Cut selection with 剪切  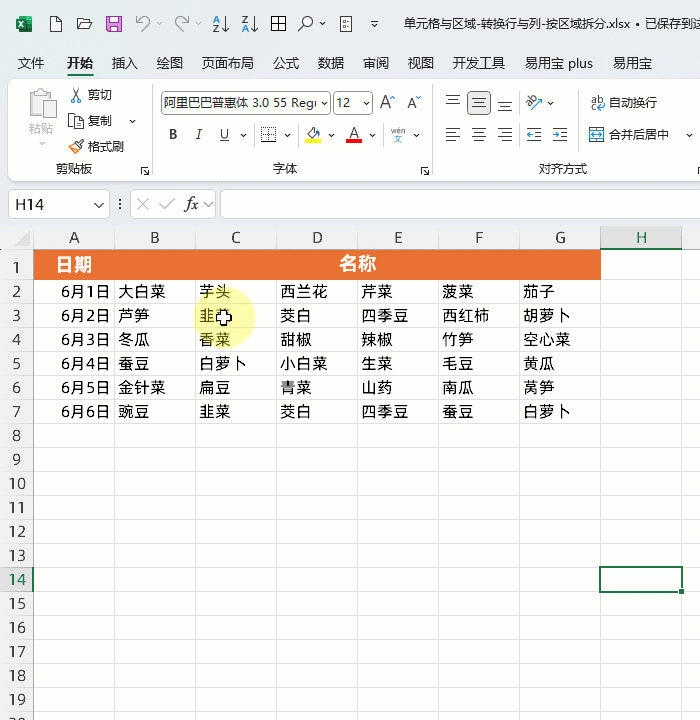click(91, 95)
